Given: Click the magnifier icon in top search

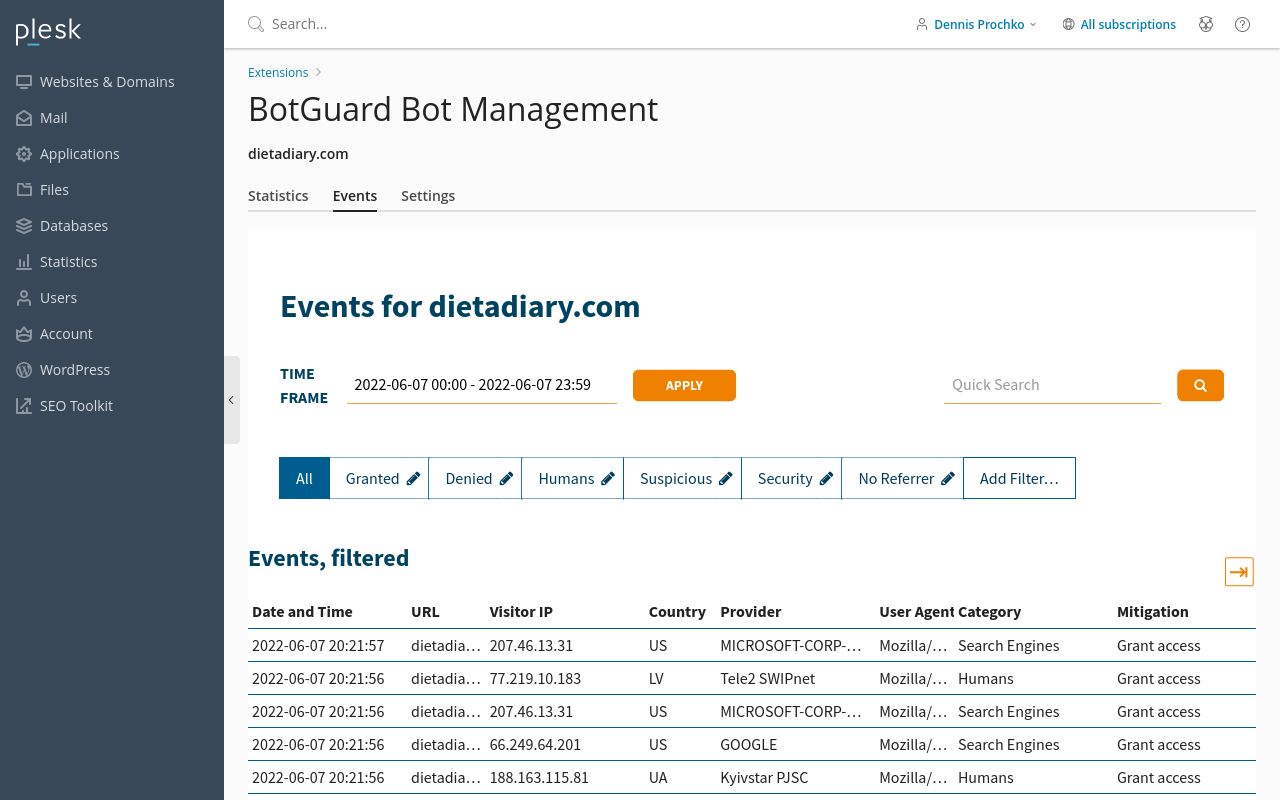Looking at the screenshot, I should point(256,24).
